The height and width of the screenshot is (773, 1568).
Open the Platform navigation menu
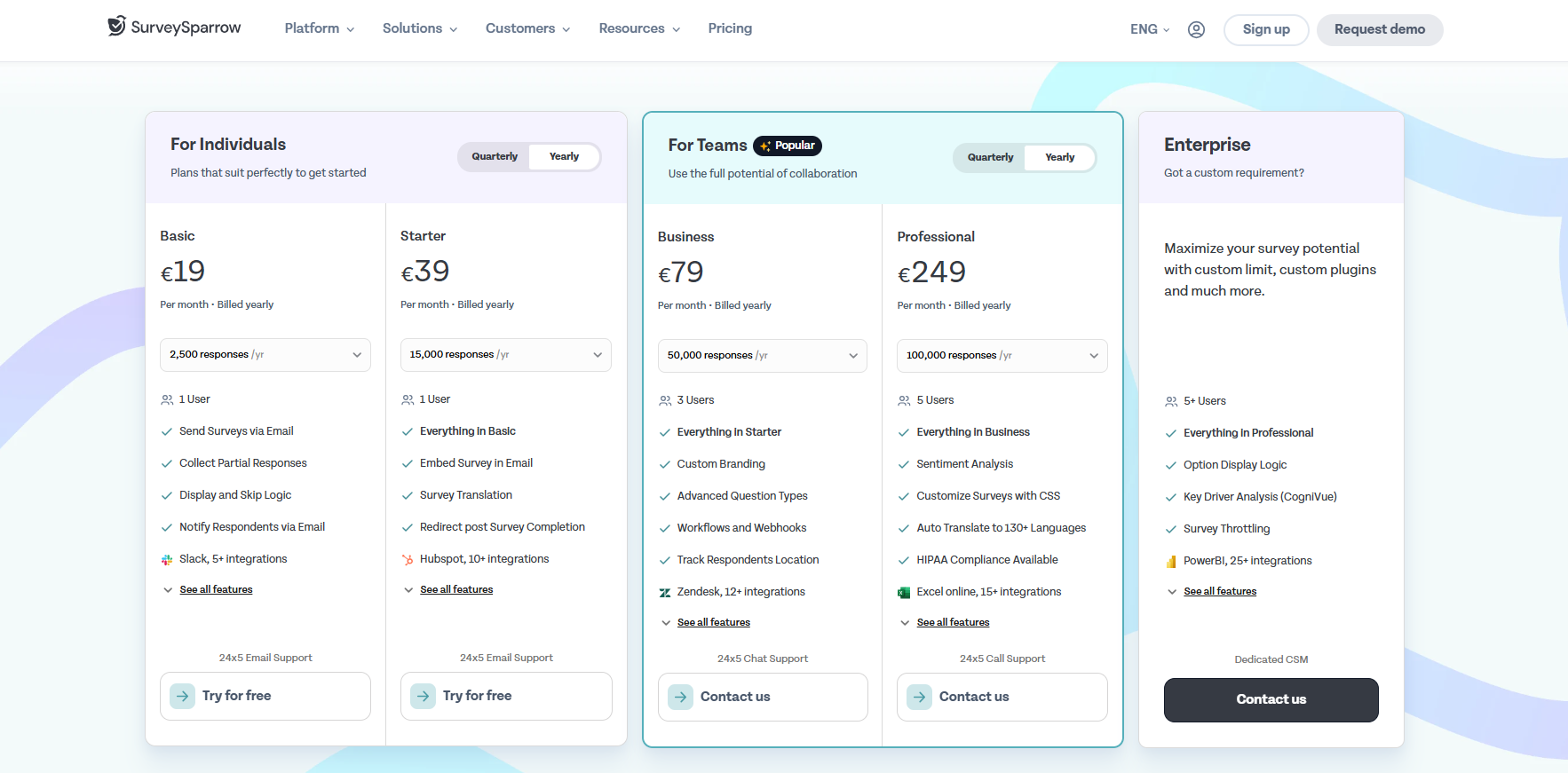[x=319, y=28]
